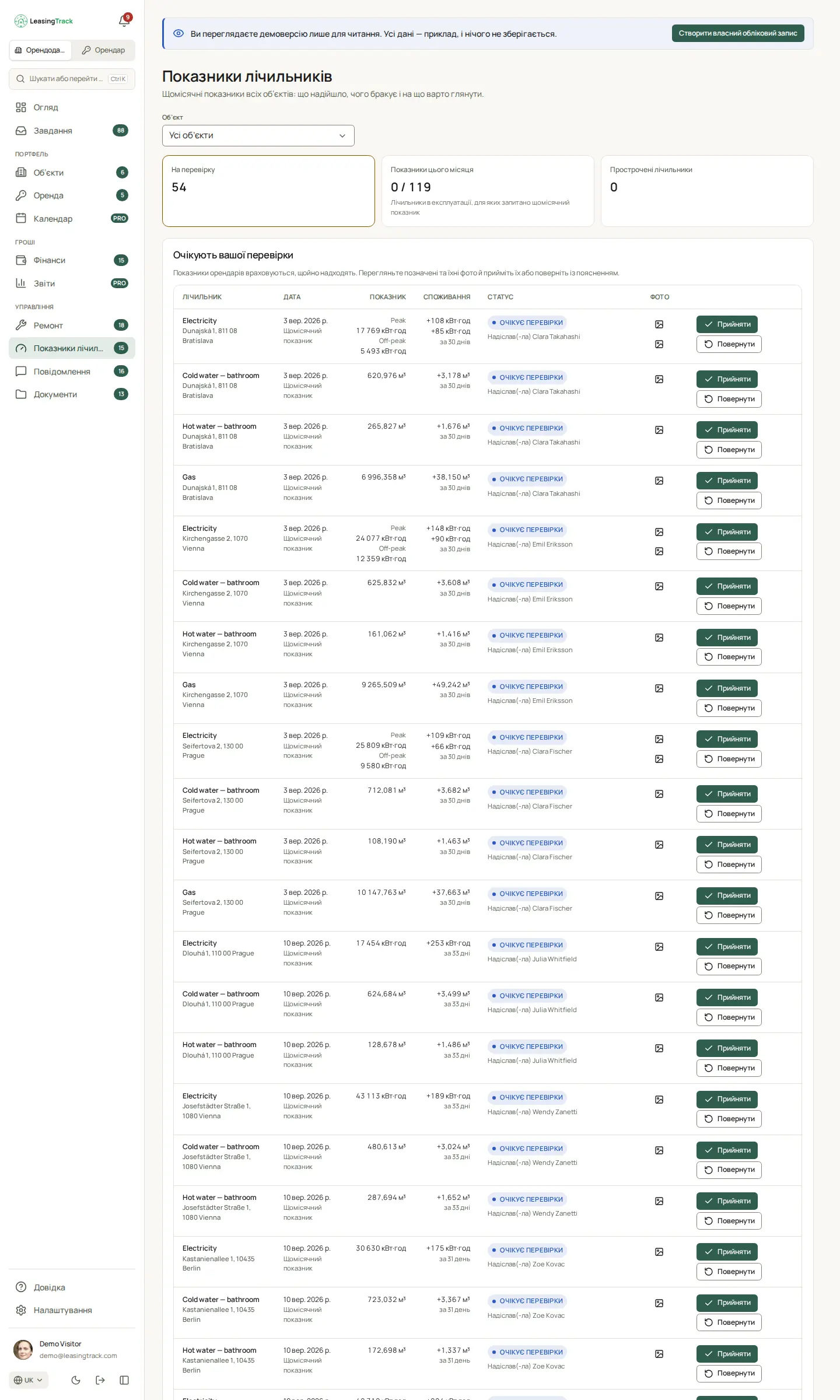The width and height of the screenshot is (840, 1400).
Task: Expand the Усі об'єкти dropdown
Action: tap(258, 135)
